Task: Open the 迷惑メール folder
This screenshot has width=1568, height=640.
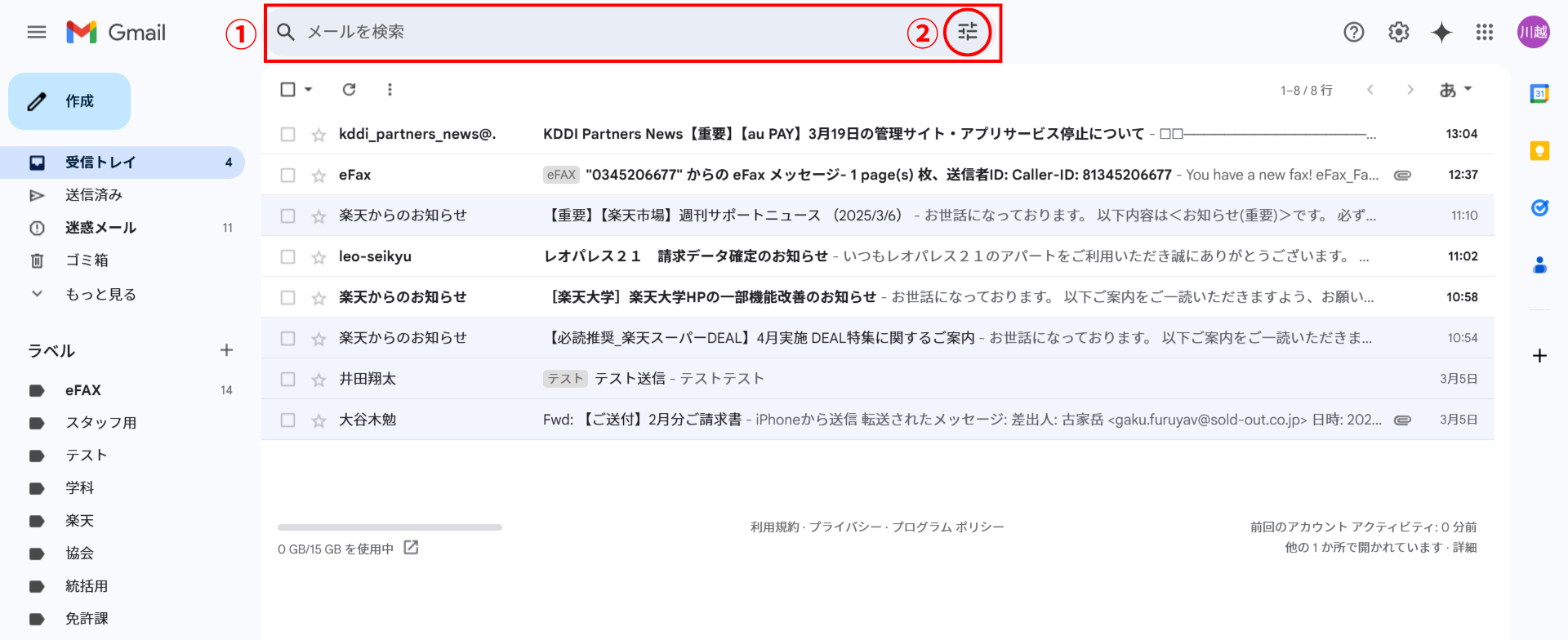Action: 100,228
